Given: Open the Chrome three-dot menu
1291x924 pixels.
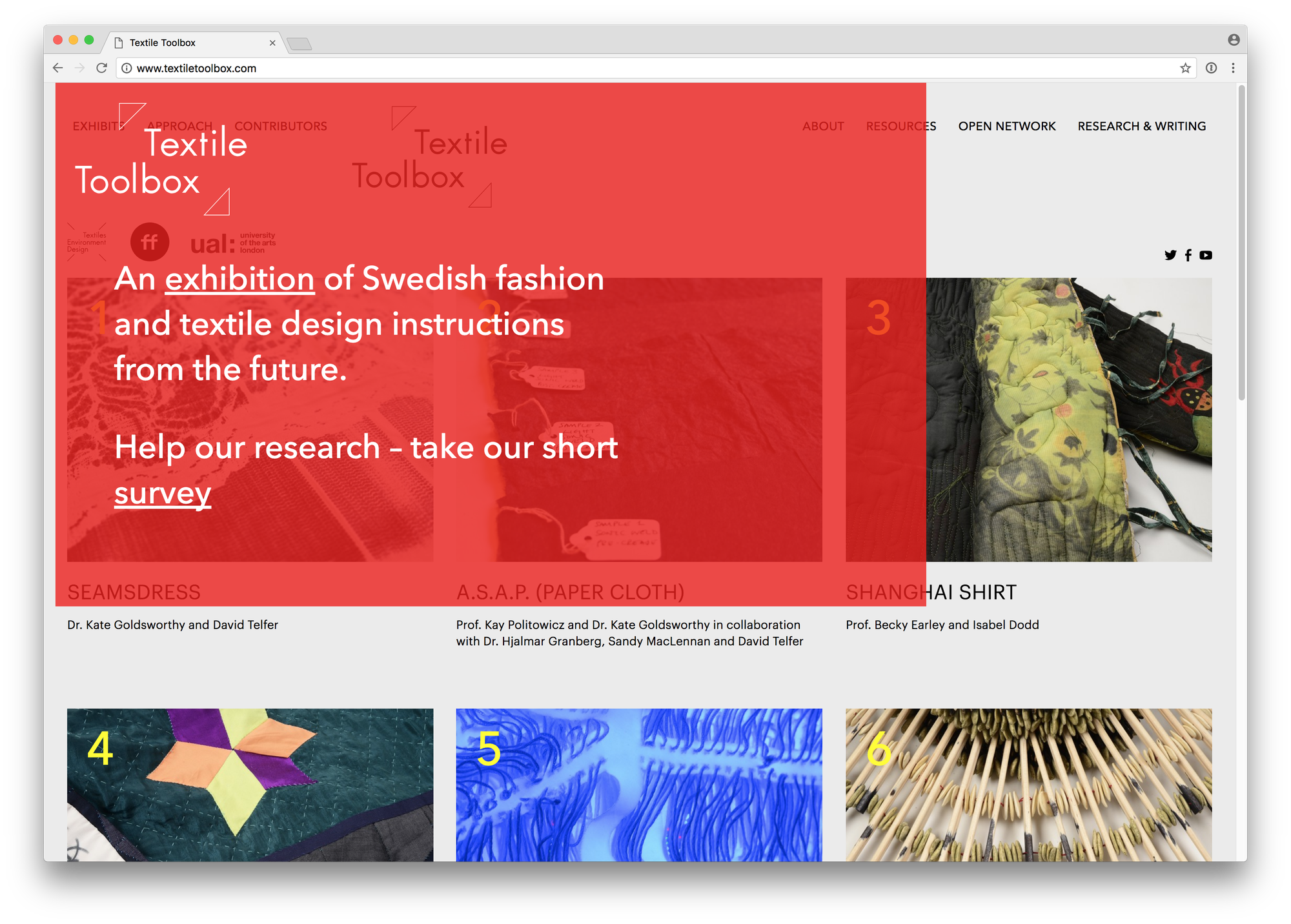Looking at the screenshot, I should [1233, 68].
